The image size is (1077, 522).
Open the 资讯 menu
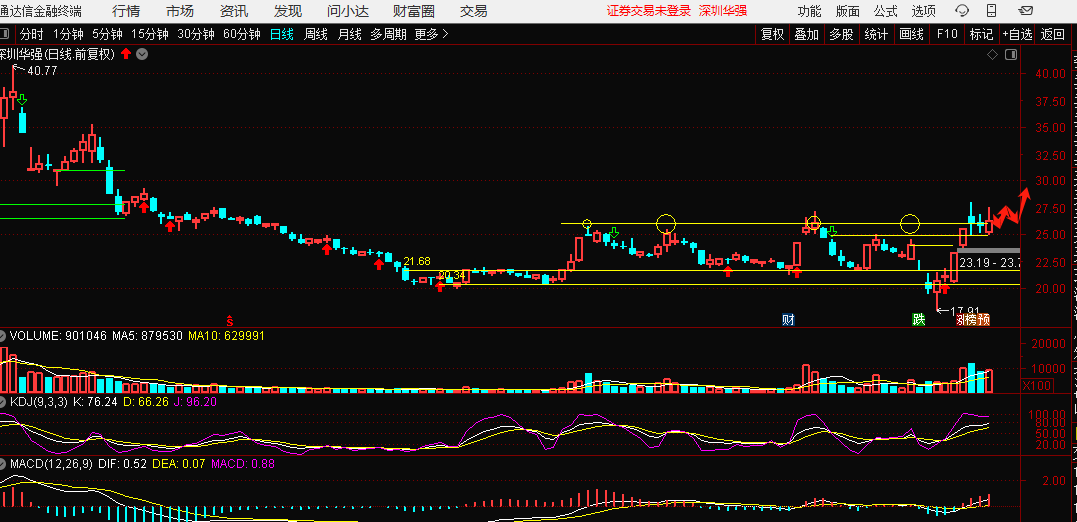point(234,11)
